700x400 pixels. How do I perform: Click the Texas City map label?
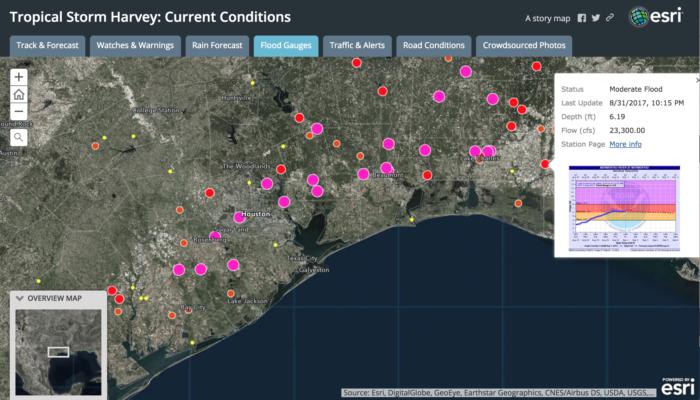(302, 258)
